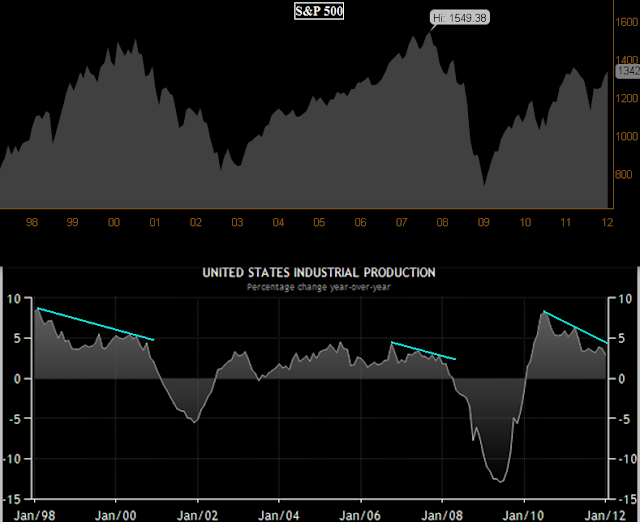This screenshot has height=522, width=640.
Task: Select year label 99 on S&P chart
Action: point(72,222)
